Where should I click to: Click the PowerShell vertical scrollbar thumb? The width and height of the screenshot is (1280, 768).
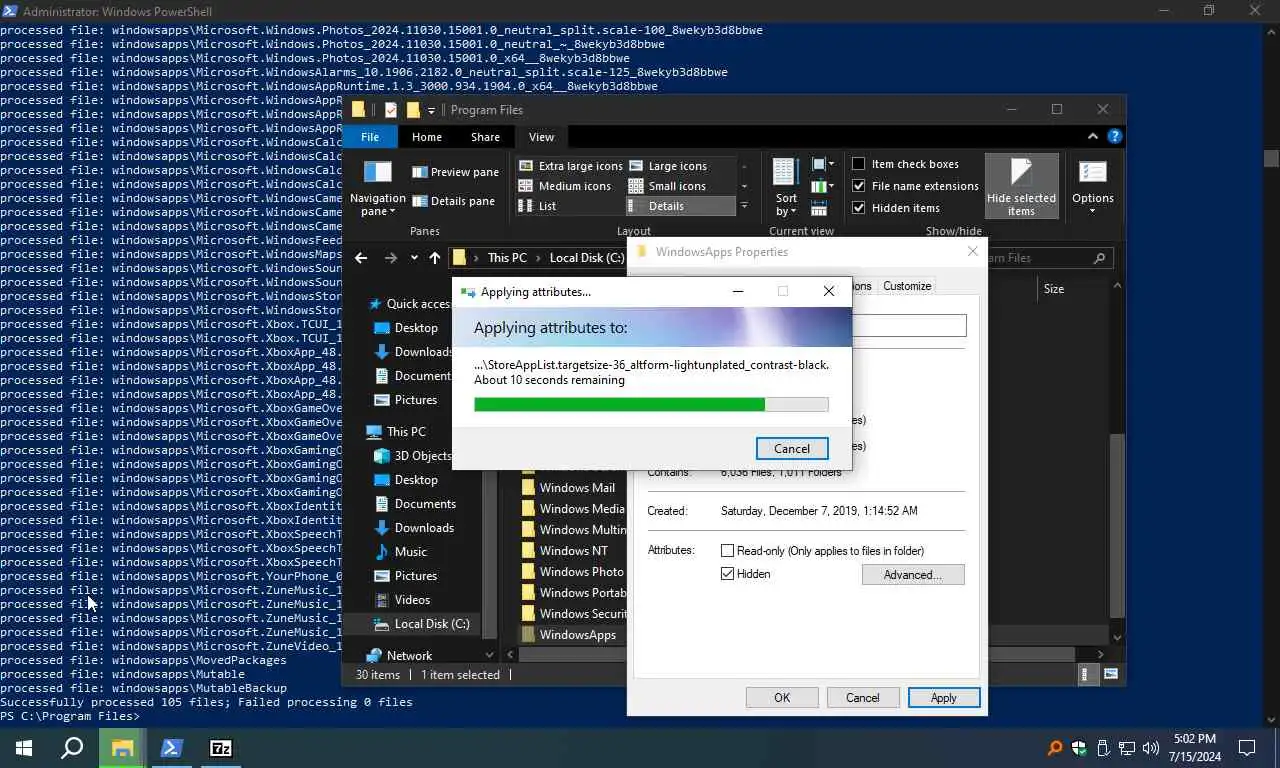1271,158
